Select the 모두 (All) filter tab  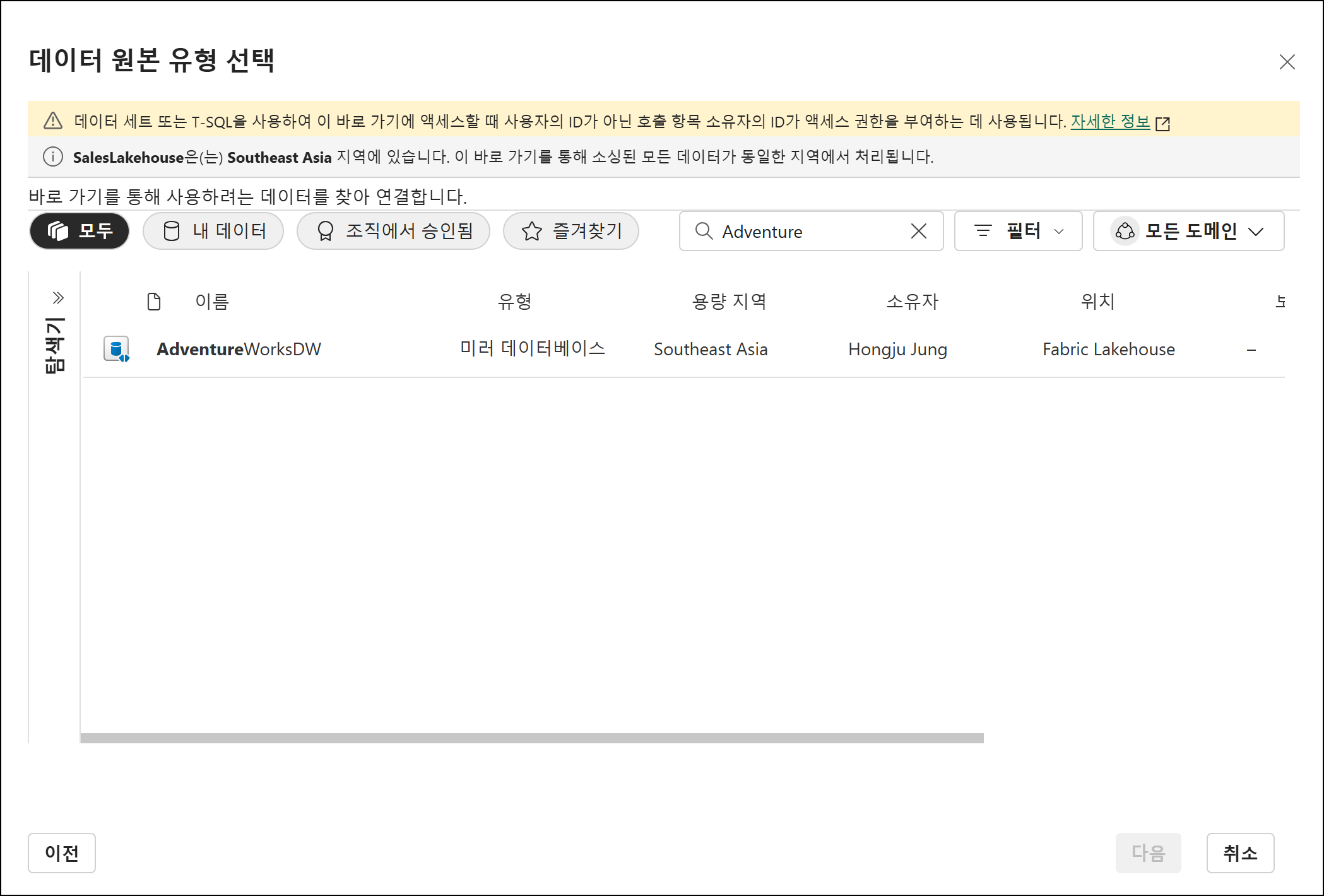click(x=80, y=232)
